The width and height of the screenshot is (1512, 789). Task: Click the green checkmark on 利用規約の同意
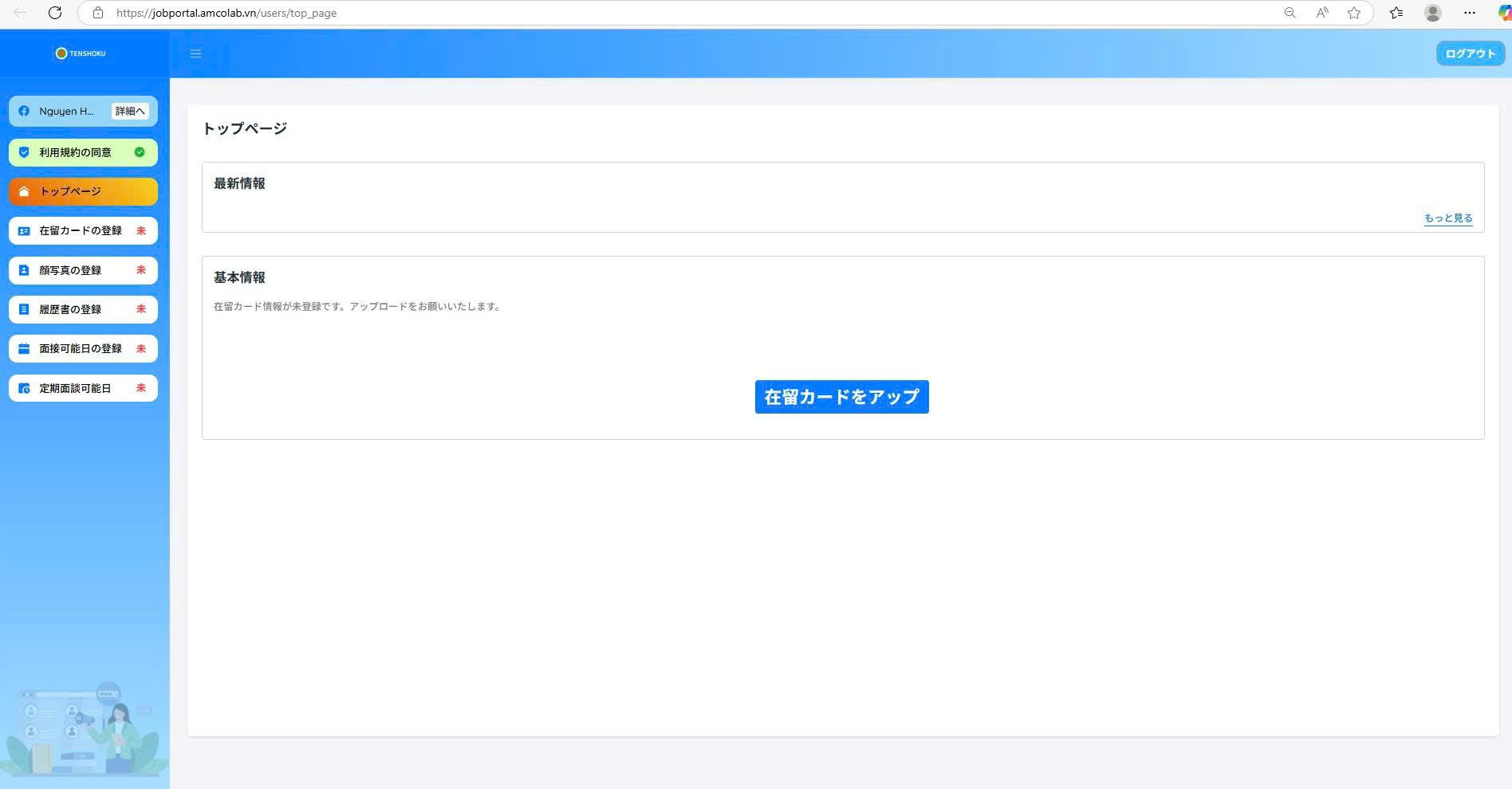140,152
